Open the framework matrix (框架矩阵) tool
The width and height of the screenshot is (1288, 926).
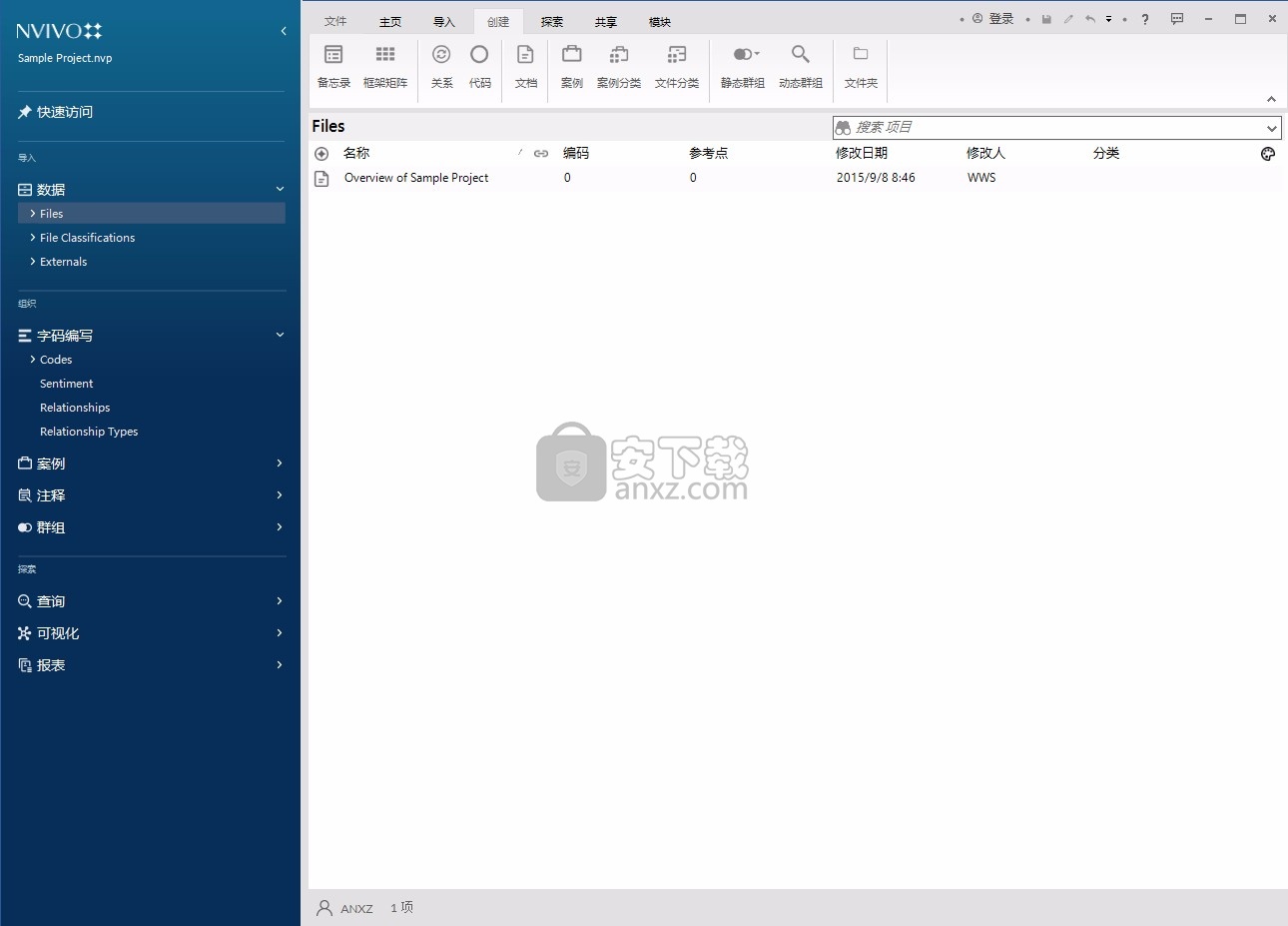(x=385, y=67)
